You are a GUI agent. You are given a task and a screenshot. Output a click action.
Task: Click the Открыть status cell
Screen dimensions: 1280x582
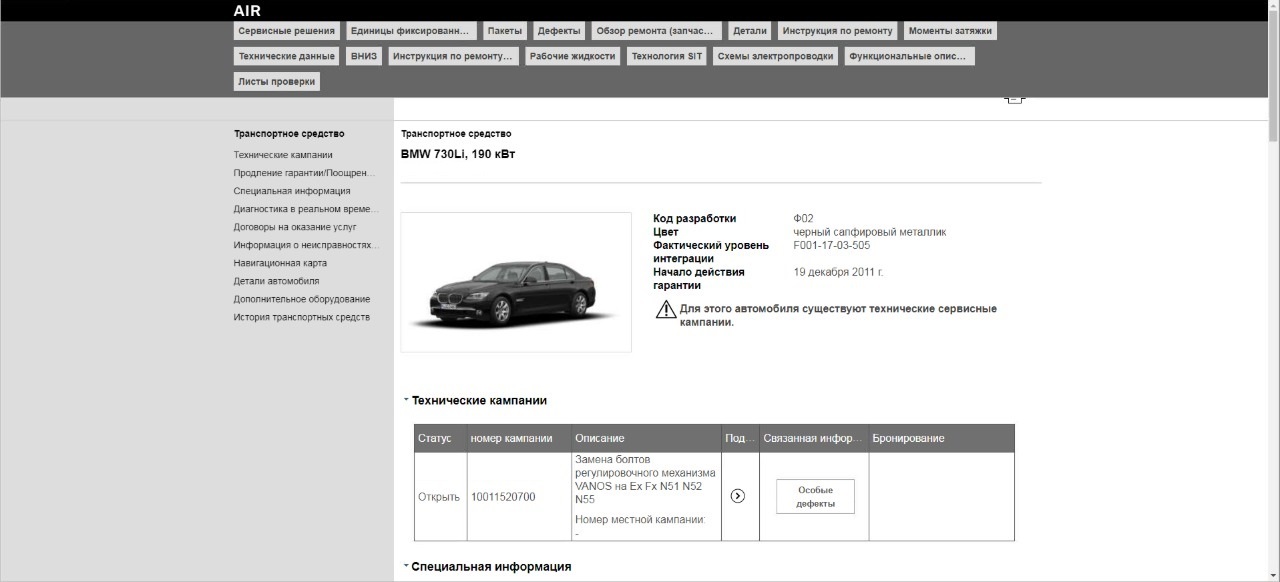click(439, 497)
